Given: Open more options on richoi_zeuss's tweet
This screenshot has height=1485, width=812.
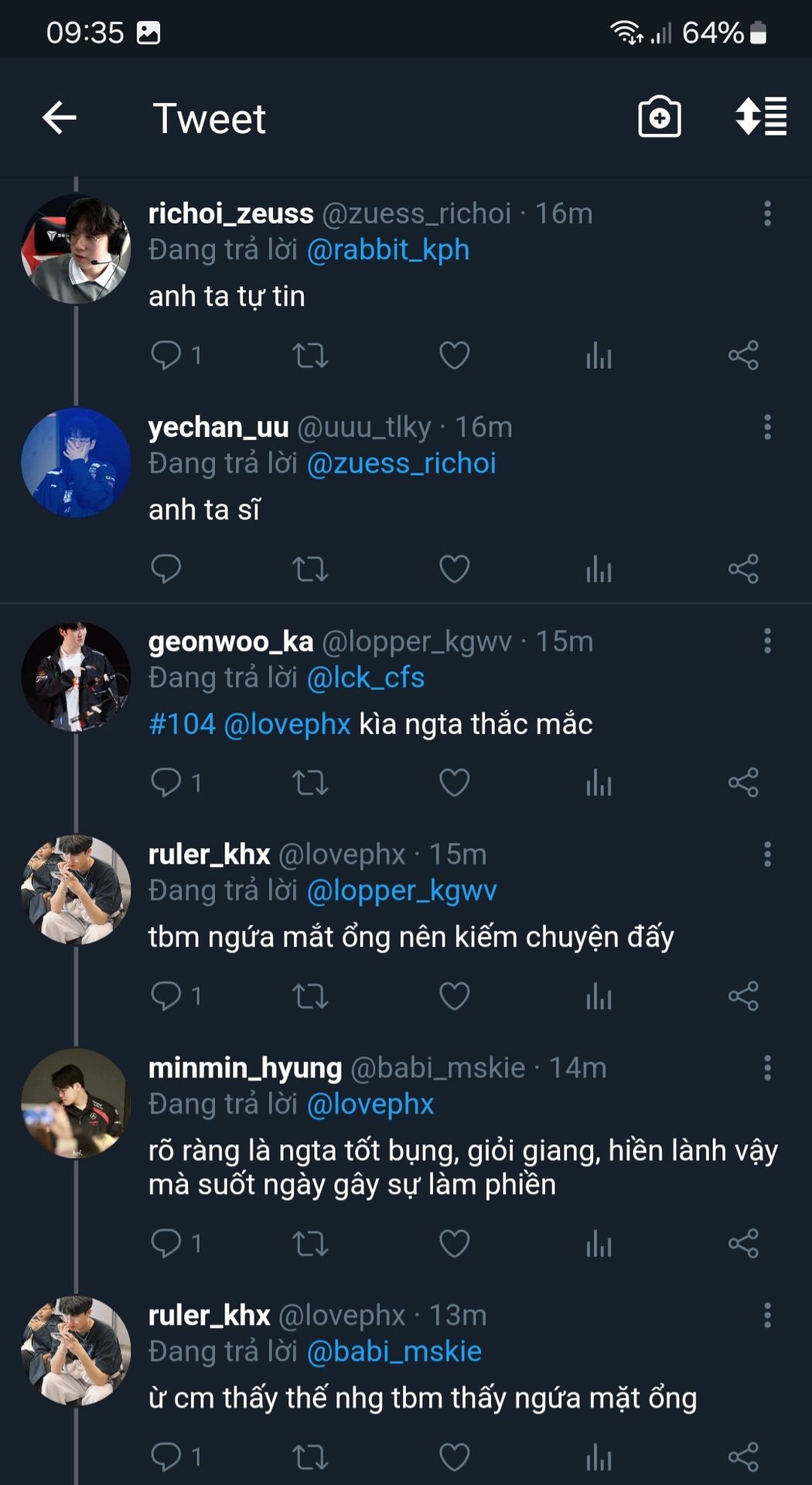Looking at the screenshot, I should click(x=767, y=213).
